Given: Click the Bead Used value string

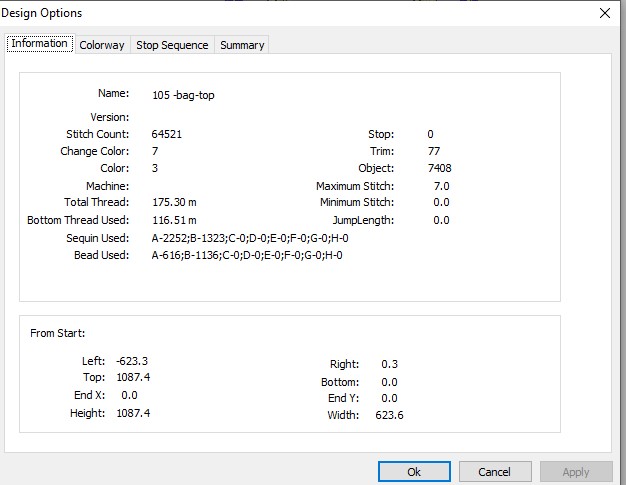Looking at the screenshot, I should (x=247, y=255).
